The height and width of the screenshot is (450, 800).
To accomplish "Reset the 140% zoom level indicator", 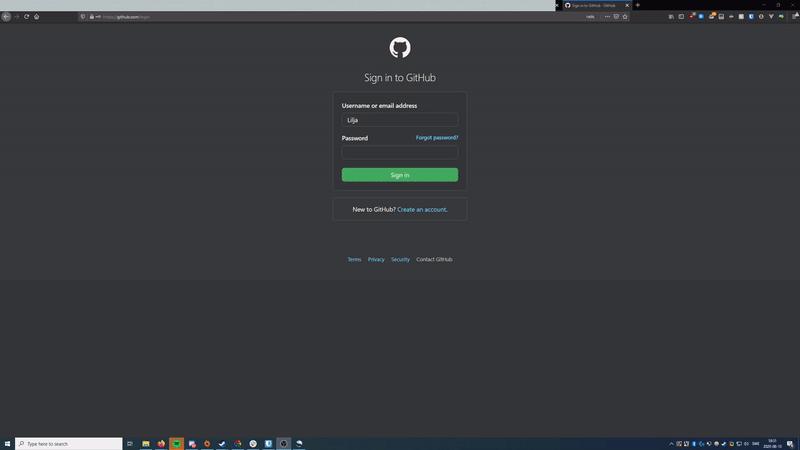I will 590,17.
